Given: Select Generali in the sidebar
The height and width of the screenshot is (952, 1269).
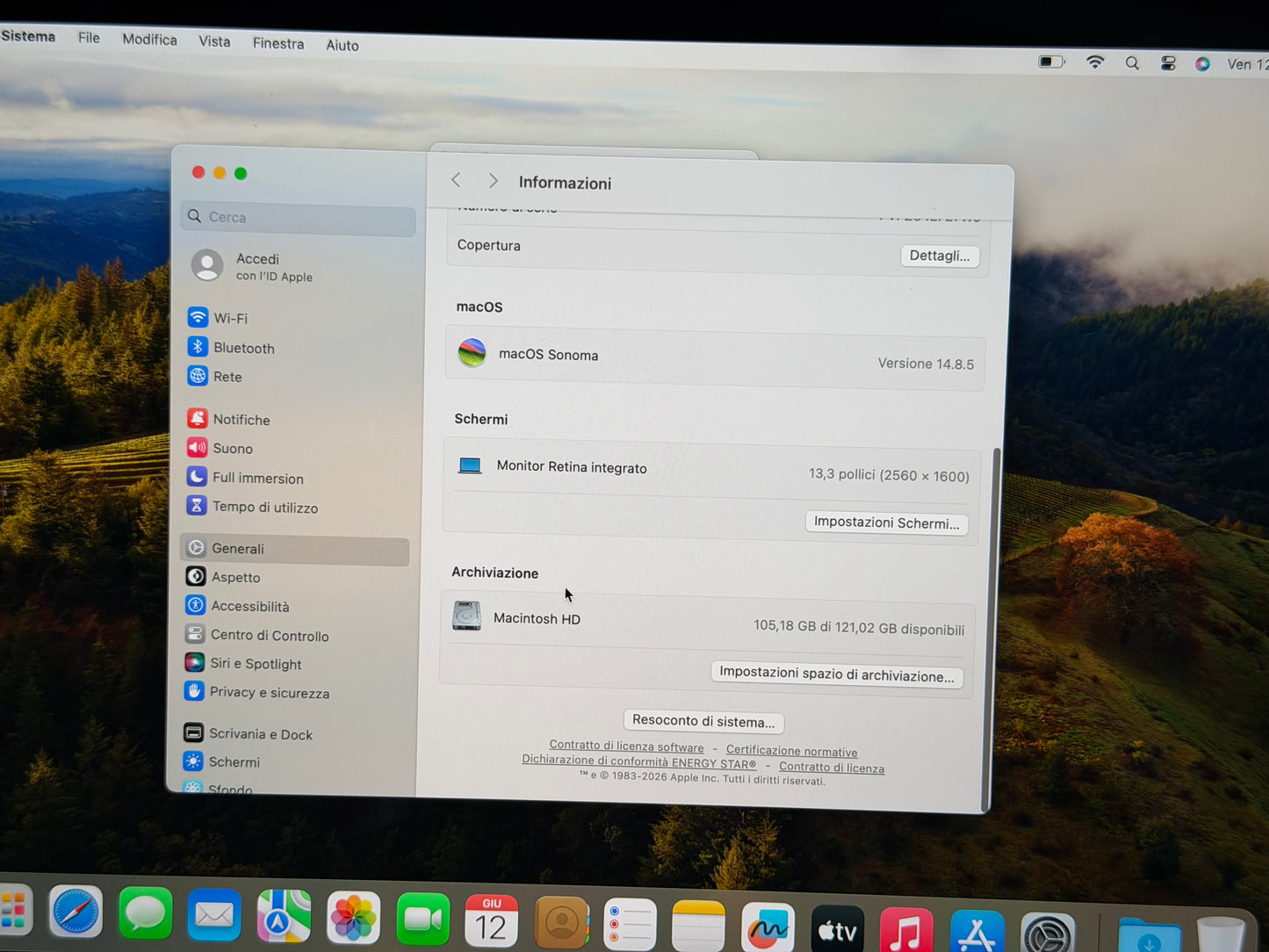Looking at the screenshot, I should tap(295, 549).
